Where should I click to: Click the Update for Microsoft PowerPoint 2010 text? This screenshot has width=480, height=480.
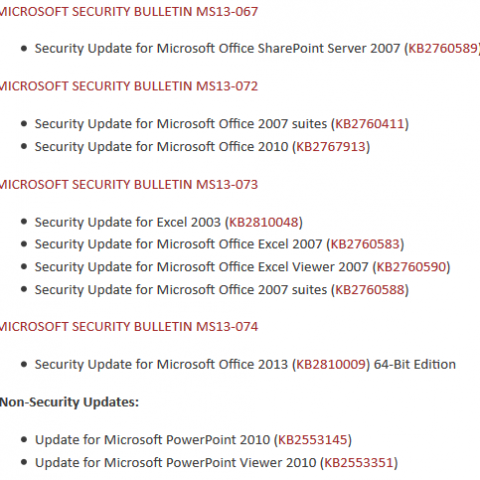click(x=152, y=440)
